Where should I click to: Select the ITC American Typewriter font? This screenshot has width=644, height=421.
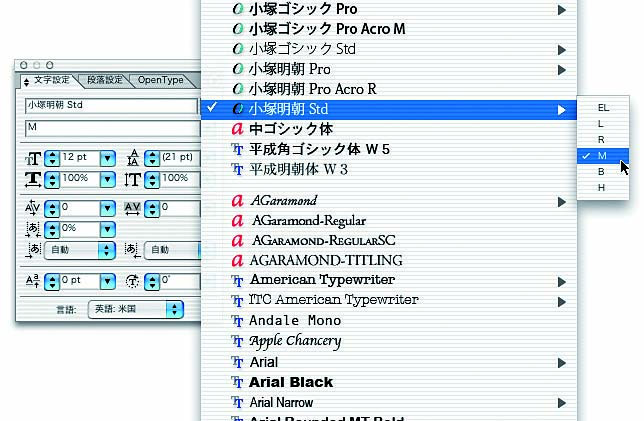389,300
